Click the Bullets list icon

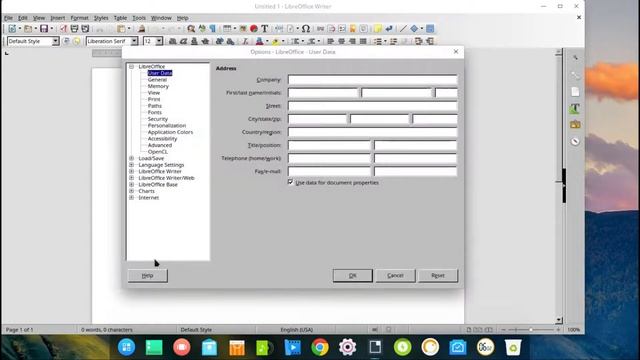[378, 41]
